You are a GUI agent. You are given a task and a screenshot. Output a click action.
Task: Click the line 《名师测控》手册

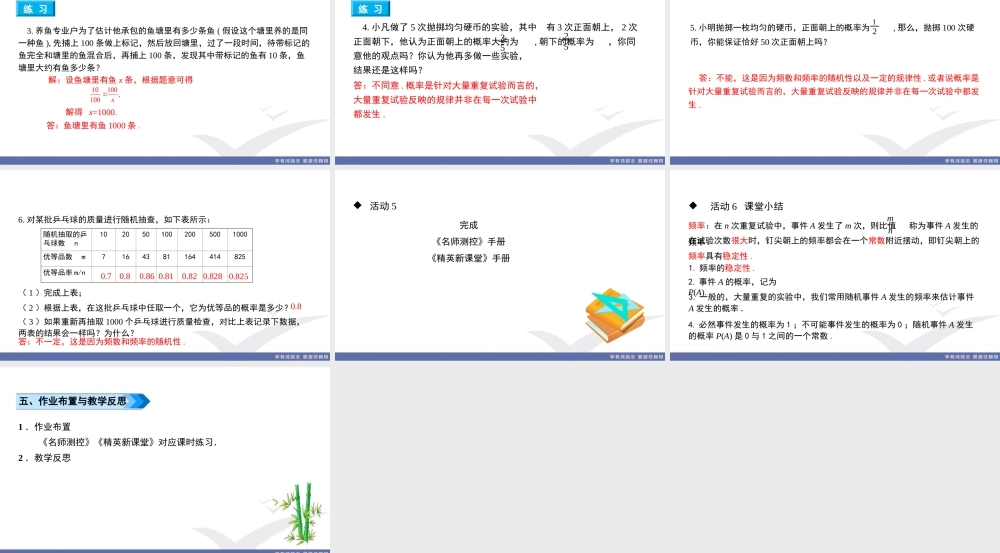pos(469,242)
